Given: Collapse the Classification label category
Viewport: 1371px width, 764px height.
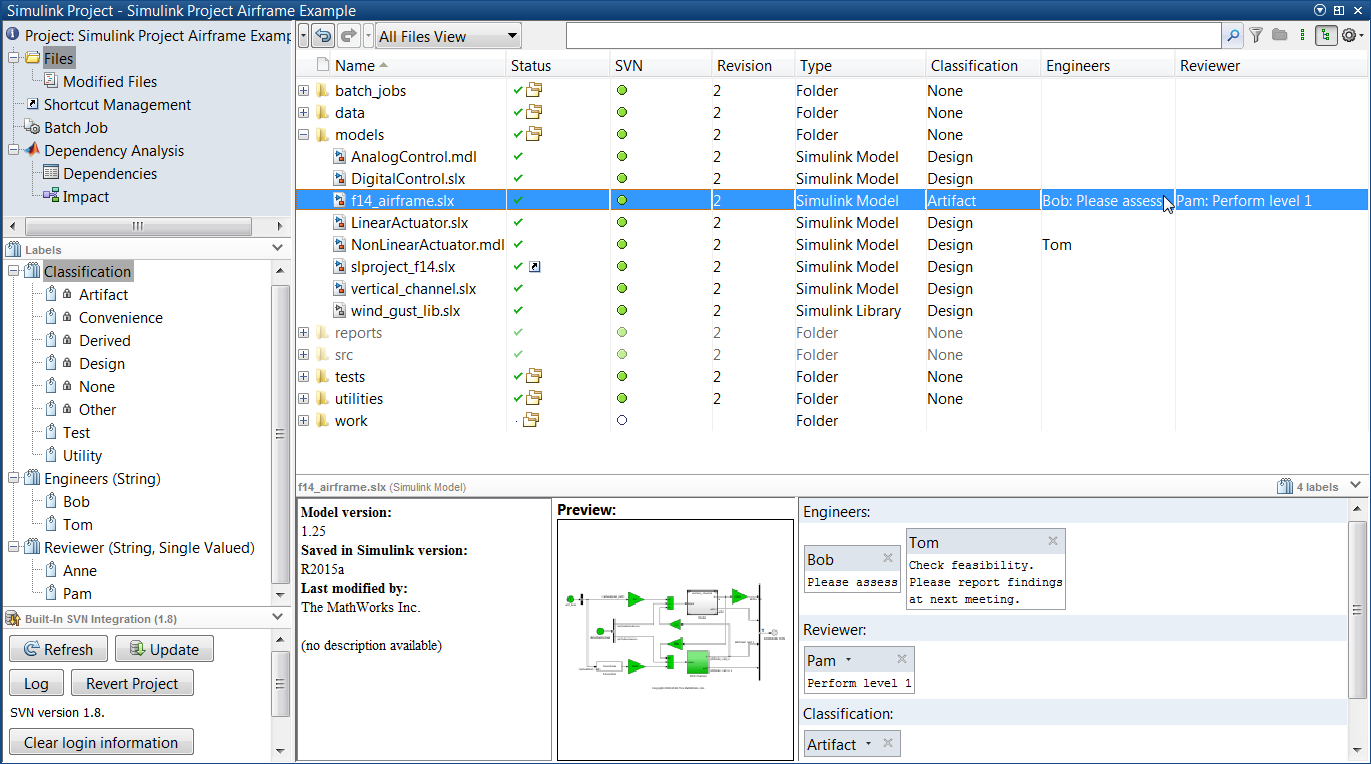Looking at the screenshot, I should (13, 271).
